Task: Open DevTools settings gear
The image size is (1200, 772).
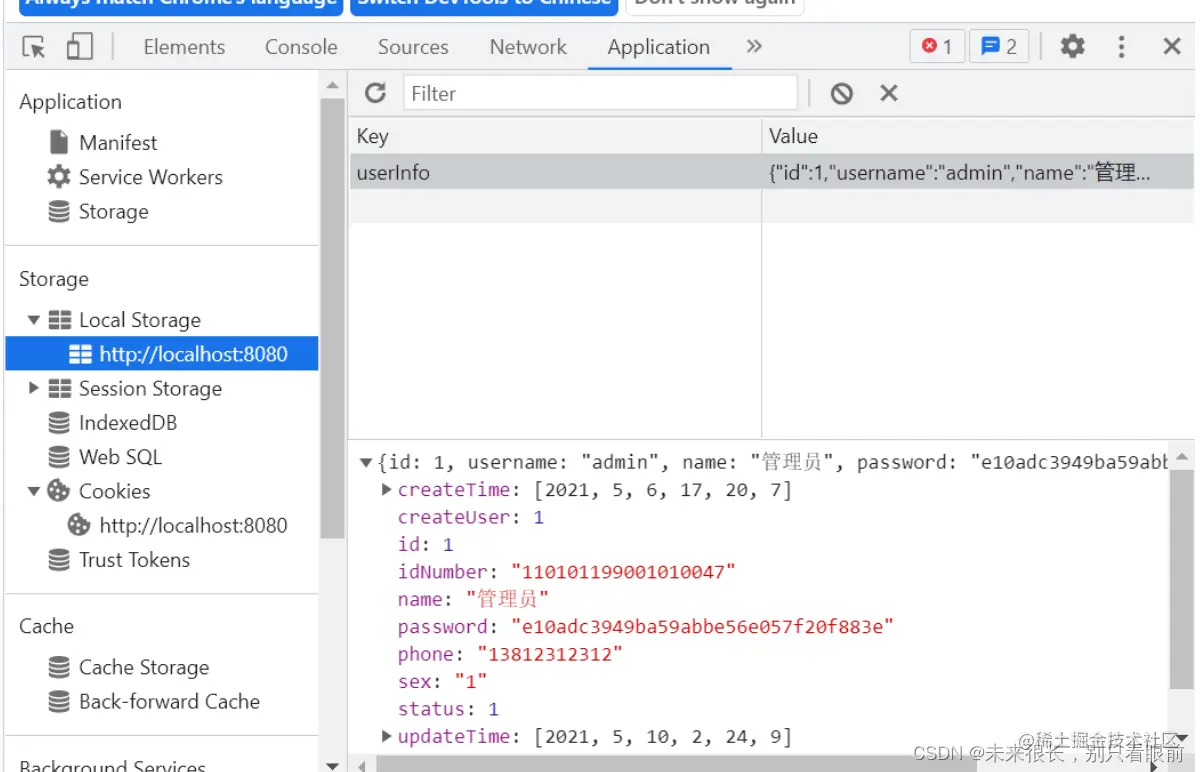Action: pos(1072,46)
